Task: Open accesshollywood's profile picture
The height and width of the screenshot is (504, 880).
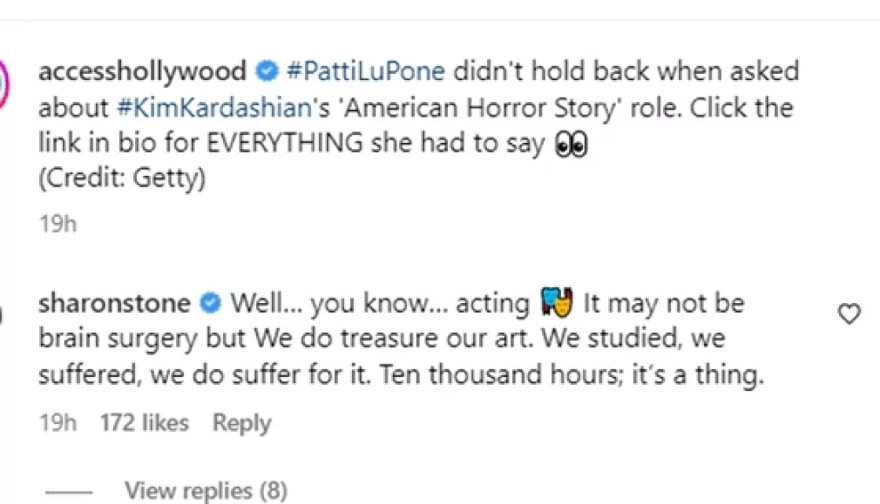Action: [x=4, y=80]
